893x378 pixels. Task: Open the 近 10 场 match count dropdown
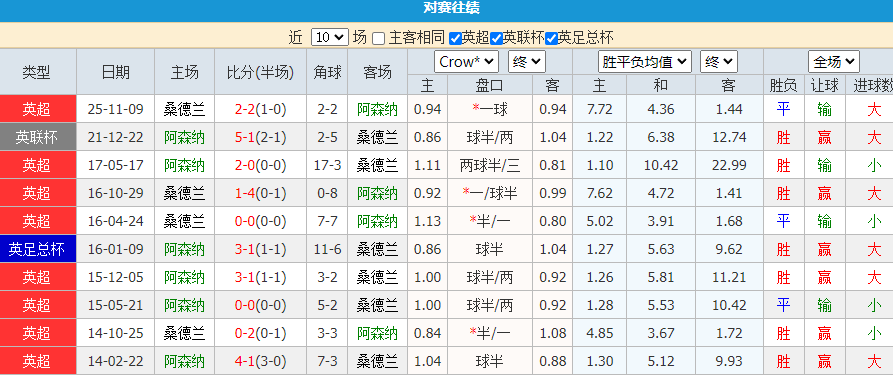pyautogui.click(x=329, y=38)
